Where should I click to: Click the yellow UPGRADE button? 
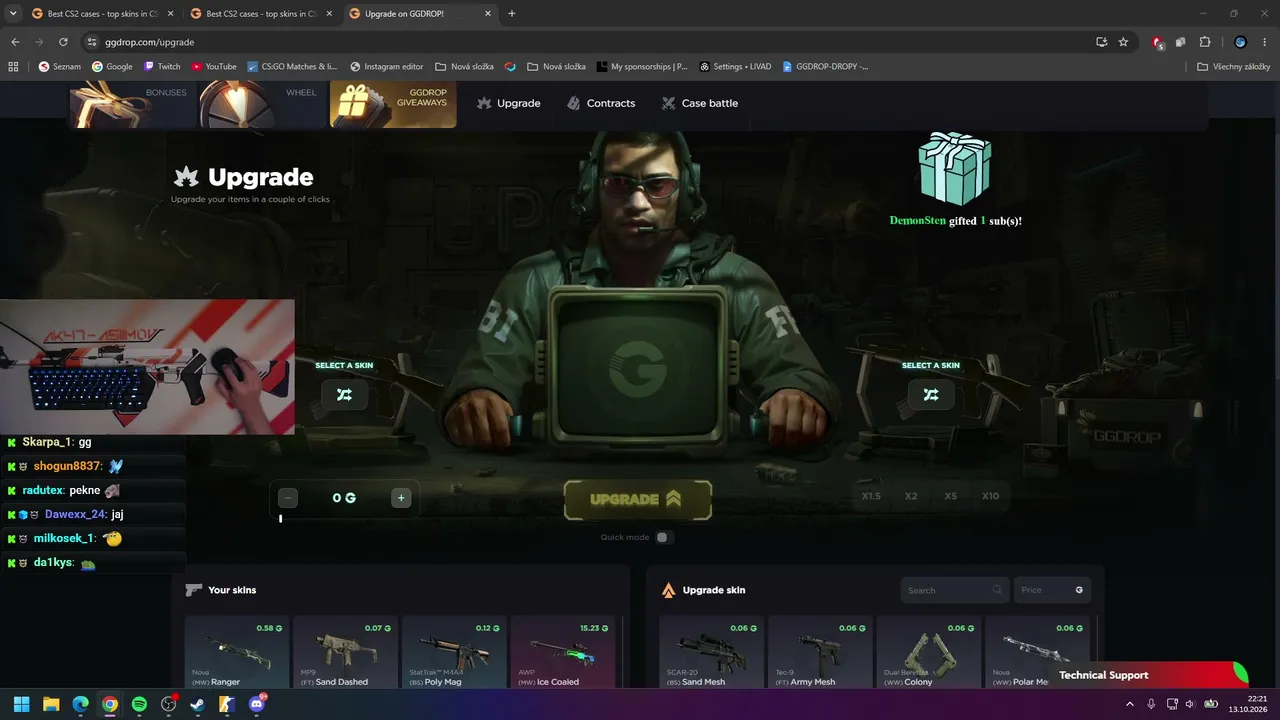coord(638,500)
